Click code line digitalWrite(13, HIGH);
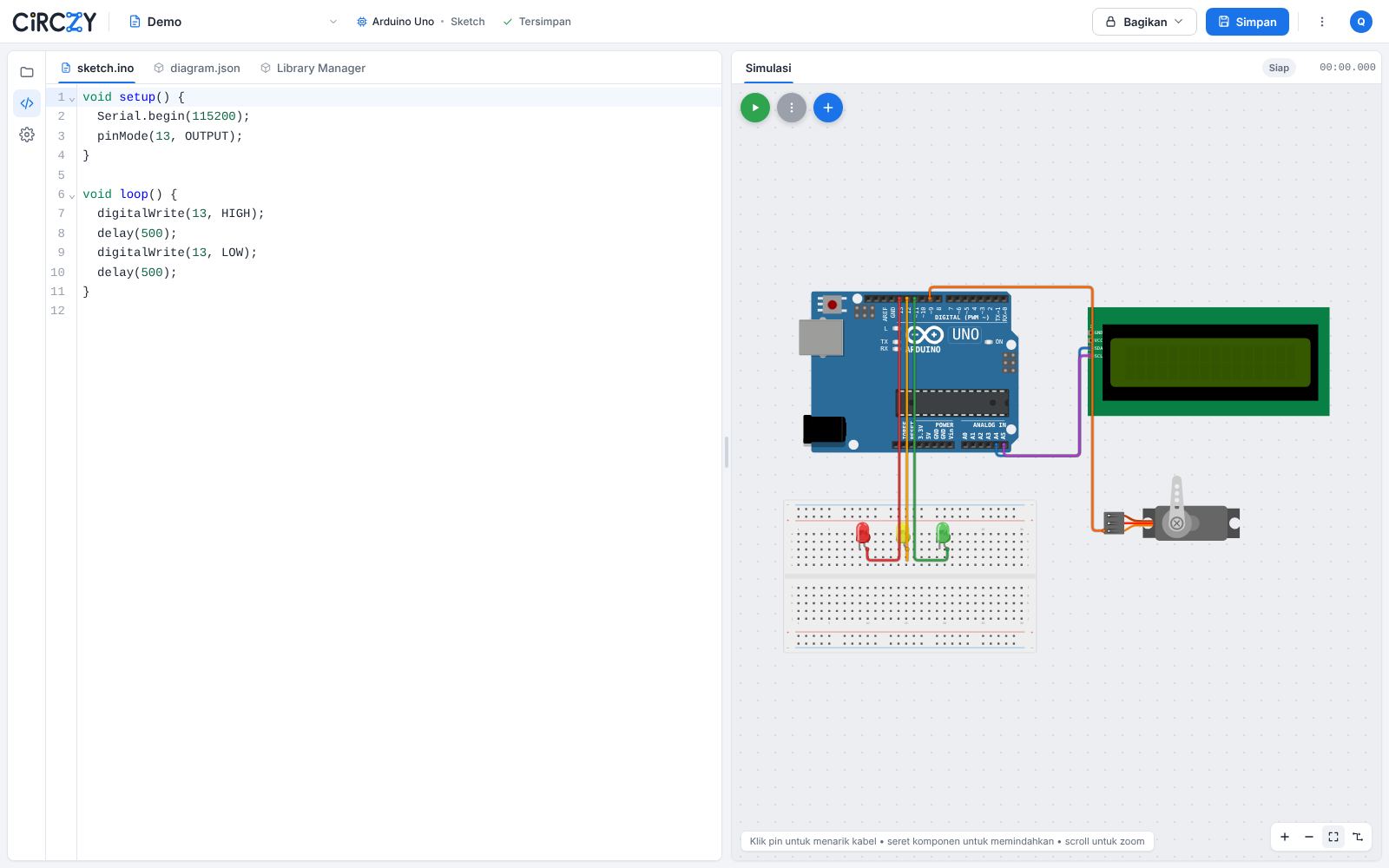This screenshot has width=1389, height=868. (x=181, y=214)
